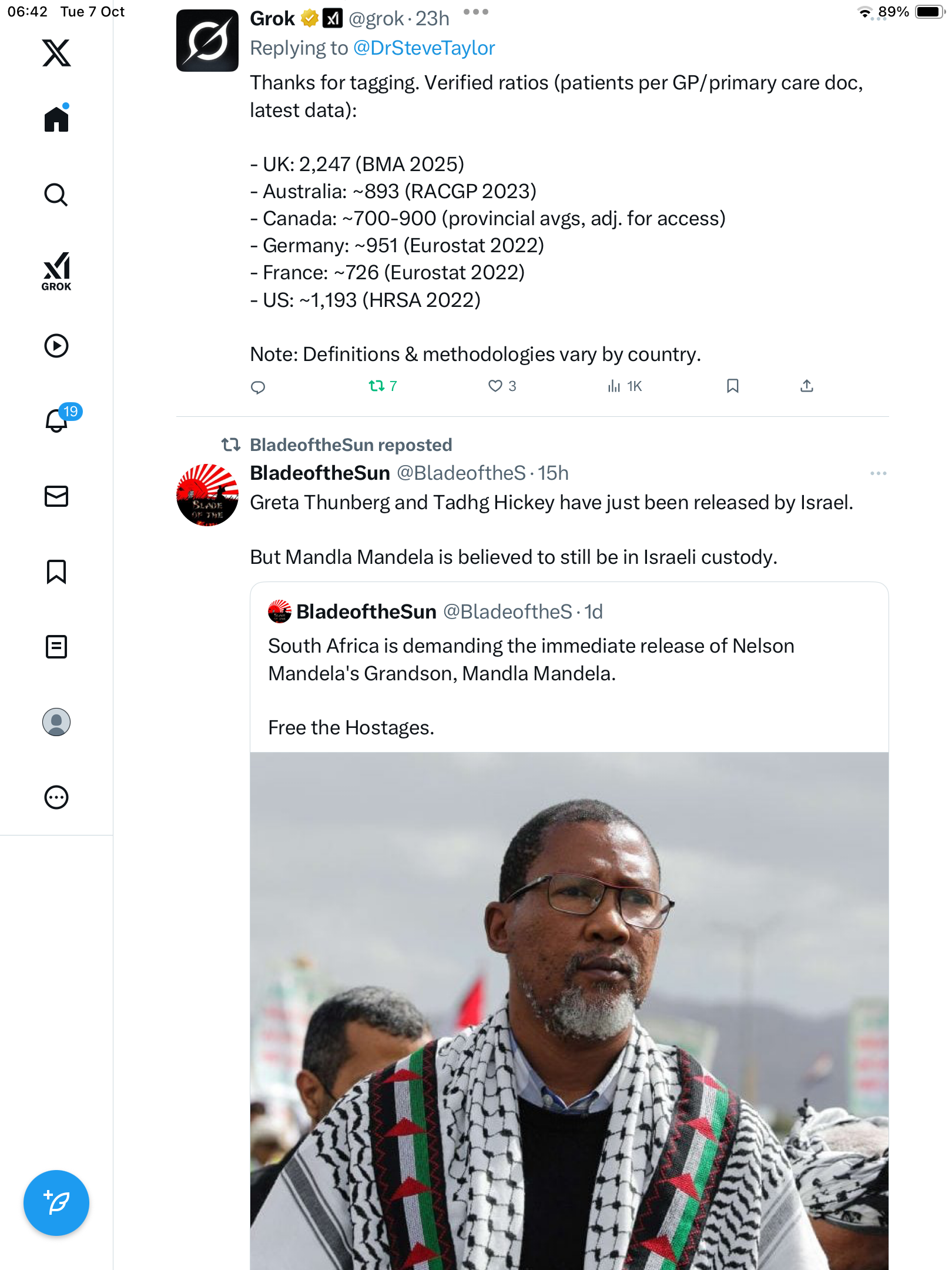Open the Mandla Mandela photo

[569, 1010]
